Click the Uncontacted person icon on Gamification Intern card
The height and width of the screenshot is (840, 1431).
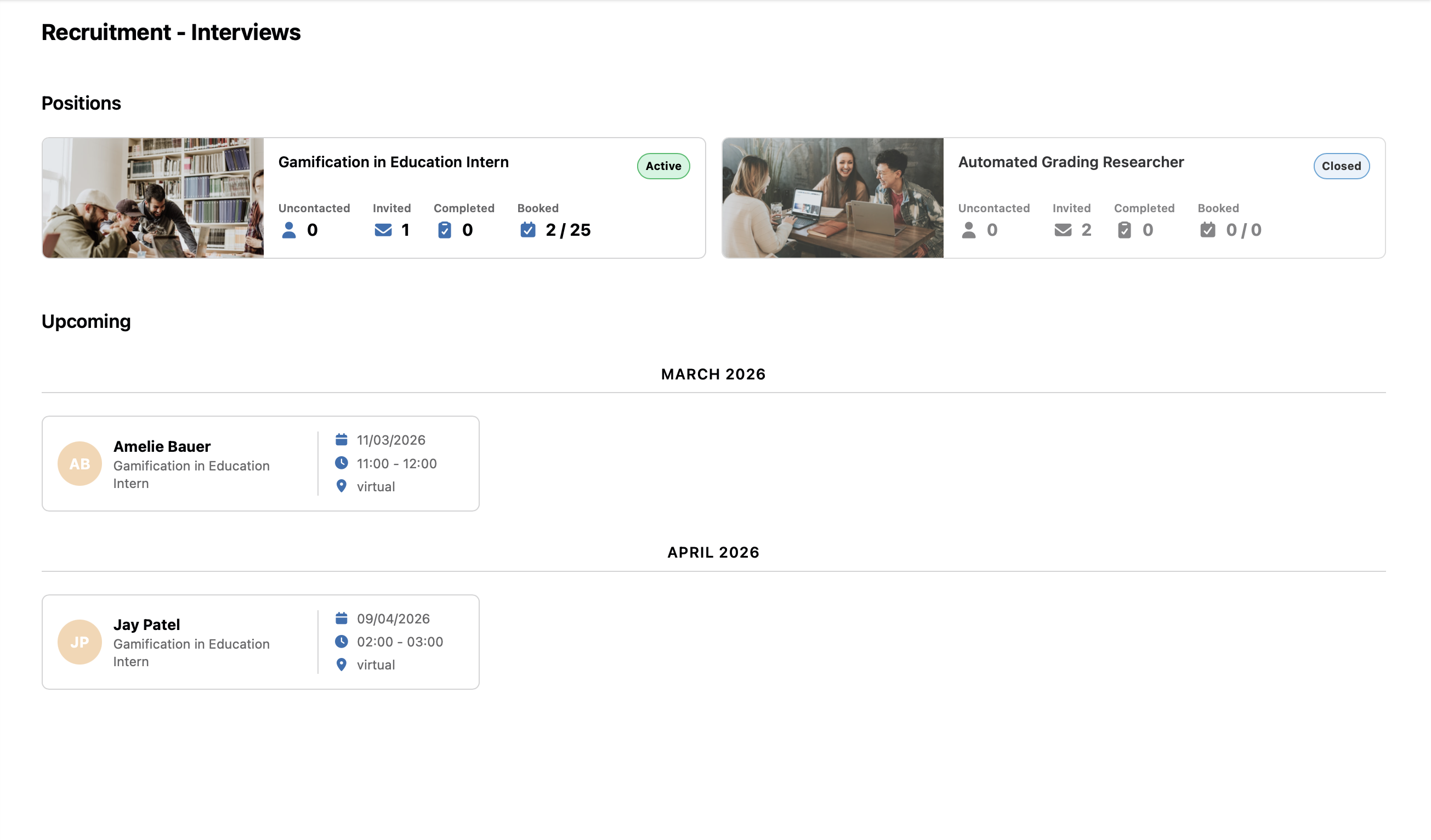pos(289,231)
